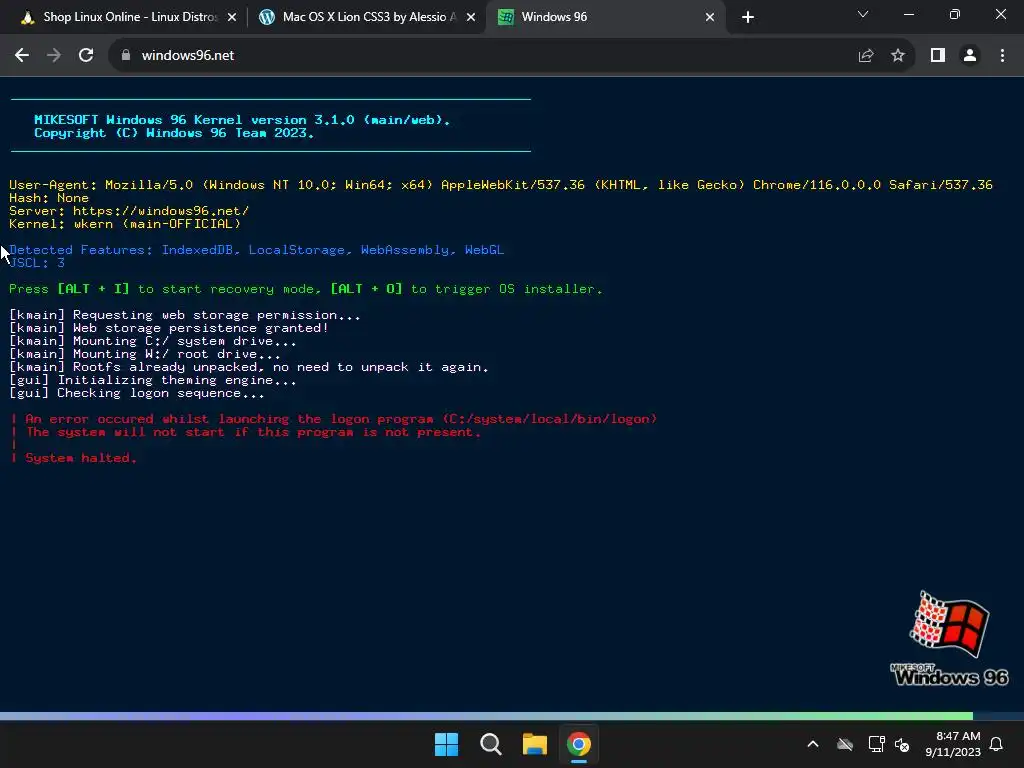Reload the windows96.net page
1024x768 pixels.
[86, 56]
